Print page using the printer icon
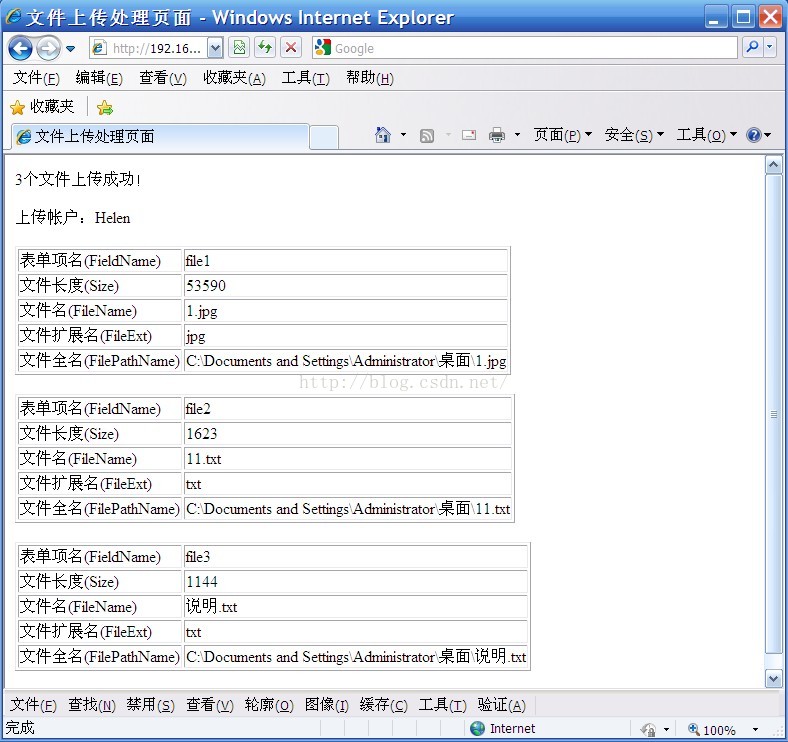This screenshot has height=742, width=788. [497, 135]
